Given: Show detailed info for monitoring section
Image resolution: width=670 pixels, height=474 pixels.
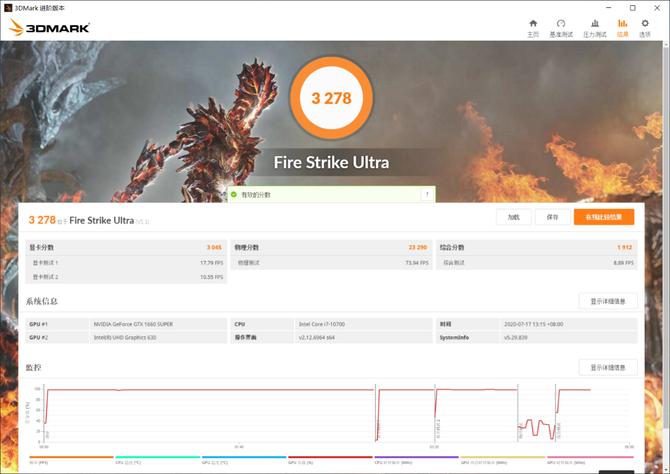Looking at the screenshot, I should tap(608, 368).
